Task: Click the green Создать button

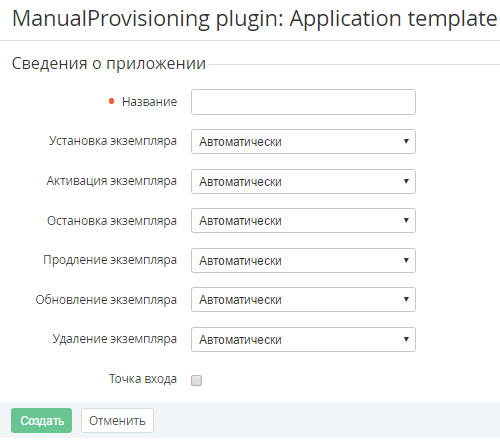Action: click(x=41, y=421)
